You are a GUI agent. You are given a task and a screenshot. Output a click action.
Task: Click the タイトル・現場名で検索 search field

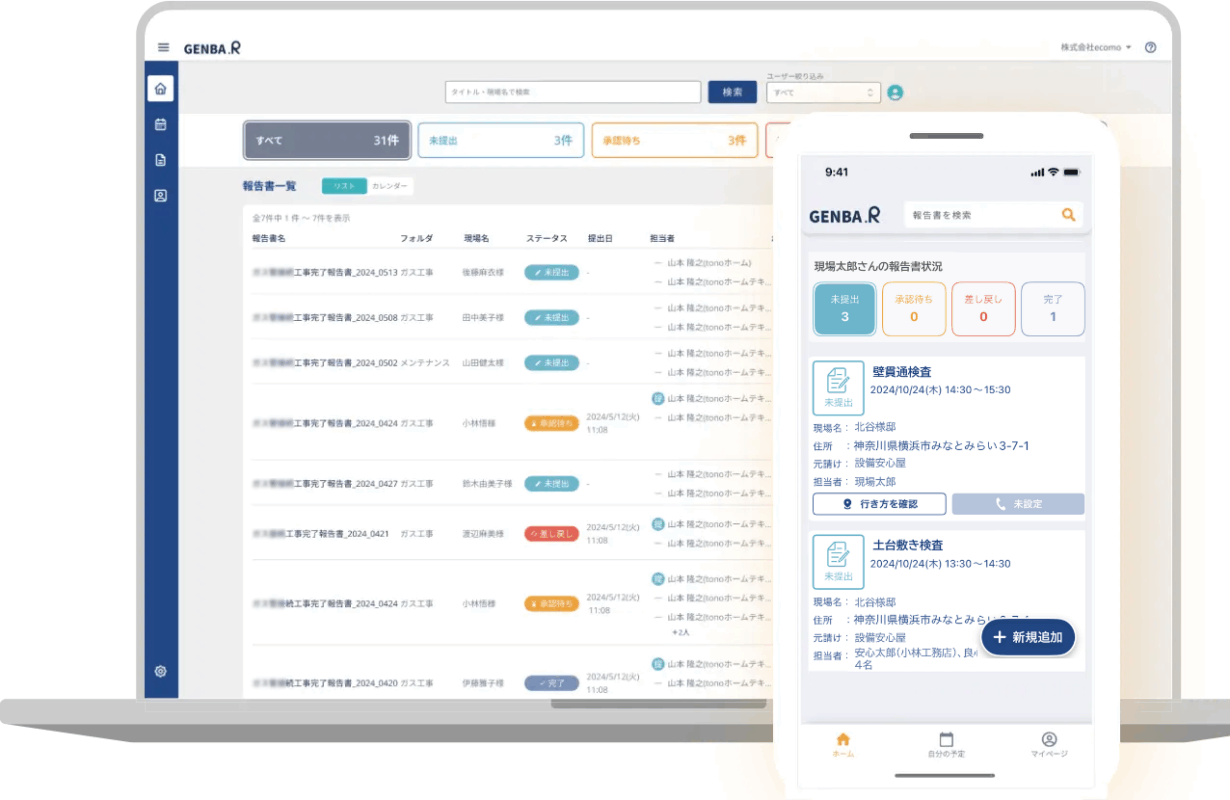pos(572,92)
